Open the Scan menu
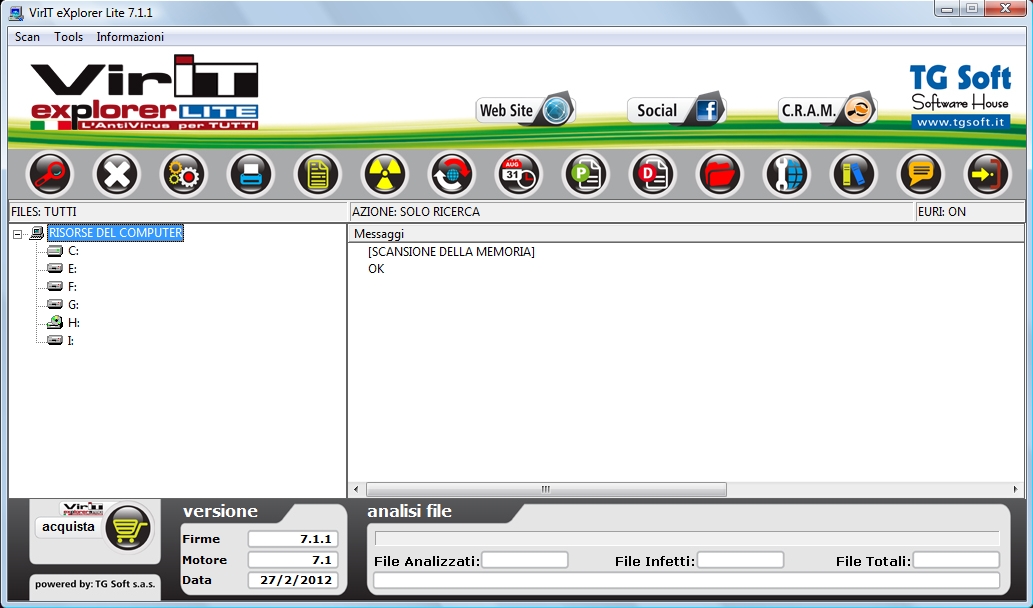The image size is (1033, 608). click(x=27, y=37)
